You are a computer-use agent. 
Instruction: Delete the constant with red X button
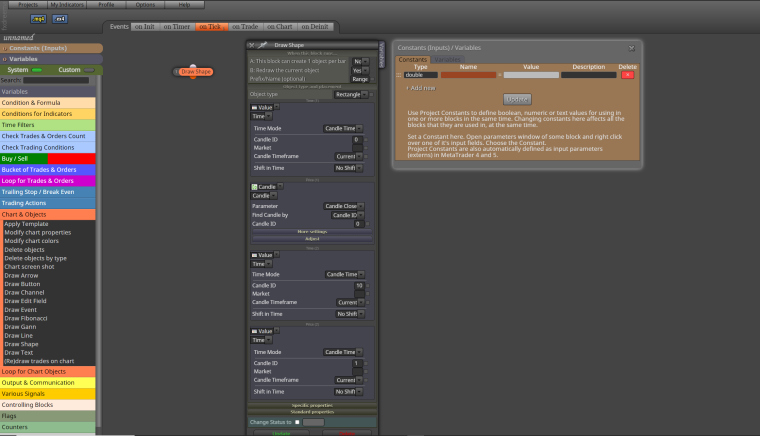pos(627,75)
